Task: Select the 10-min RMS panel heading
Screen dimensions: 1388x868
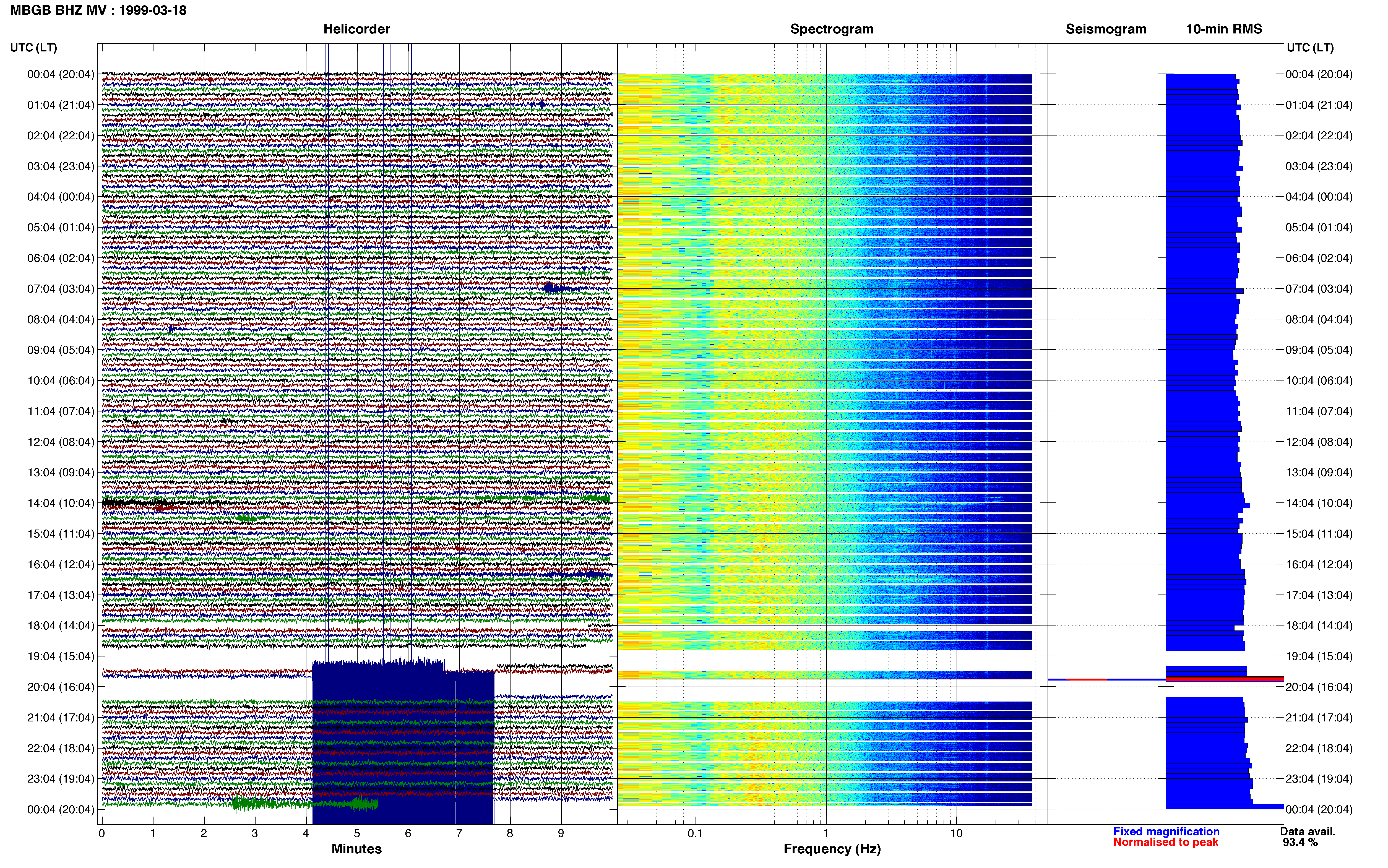Action: [x=1224, y=29]
